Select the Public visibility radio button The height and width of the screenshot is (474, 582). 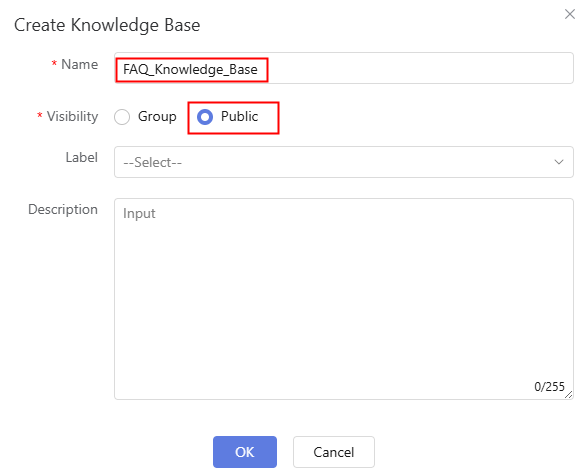[205, 117]
